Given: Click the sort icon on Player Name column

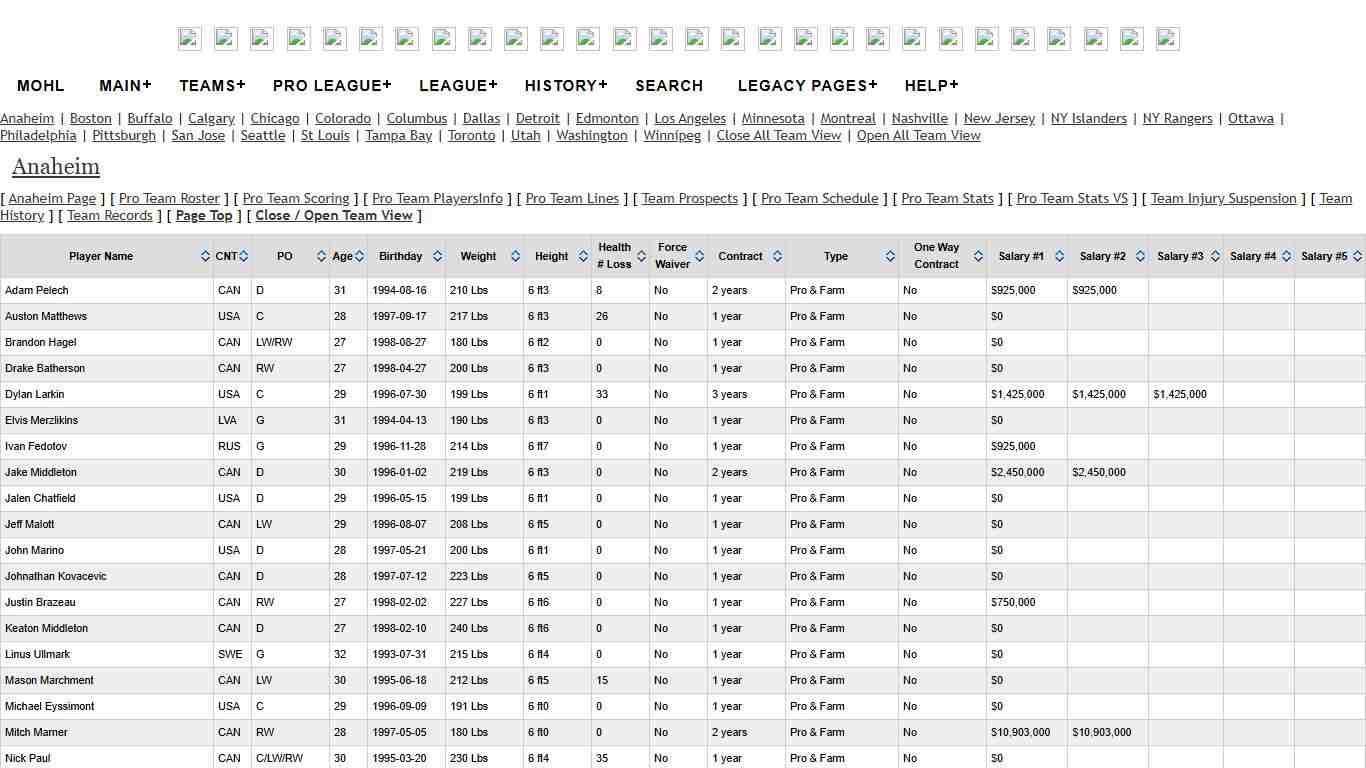Looking at the screenshot, I should [206, 256].
